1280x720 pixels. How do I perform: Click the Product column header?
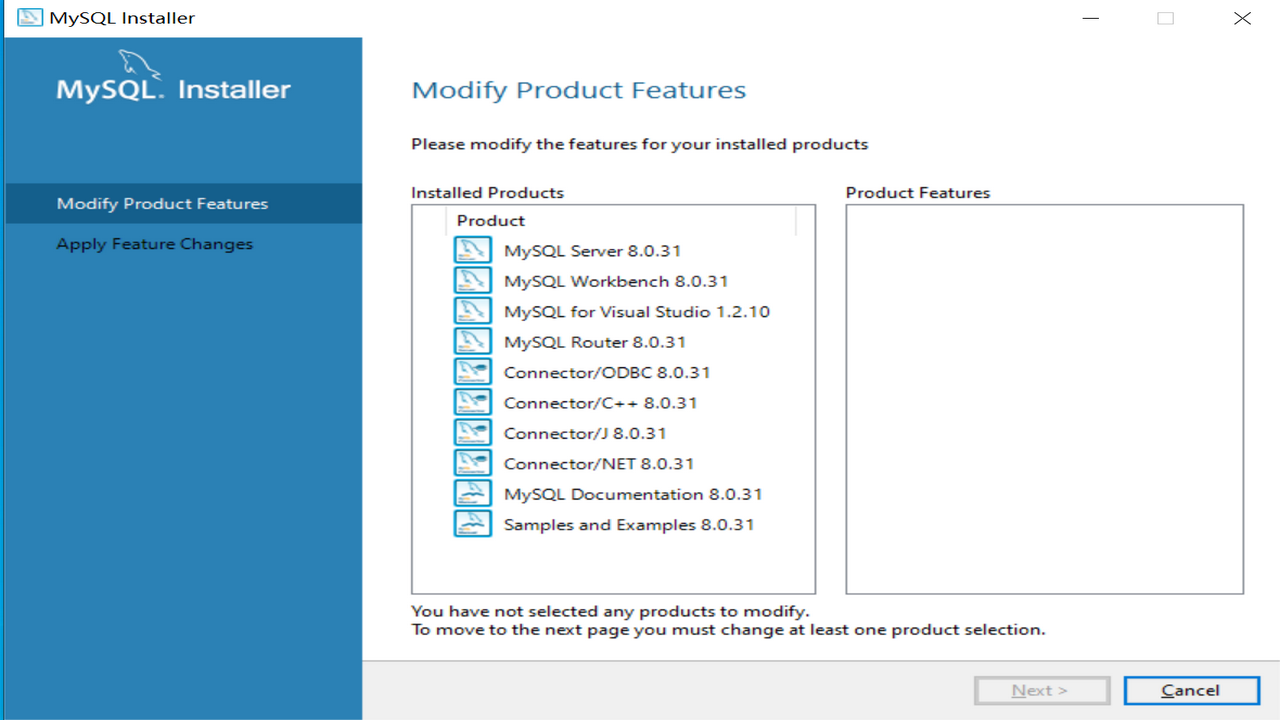(489, 220)
